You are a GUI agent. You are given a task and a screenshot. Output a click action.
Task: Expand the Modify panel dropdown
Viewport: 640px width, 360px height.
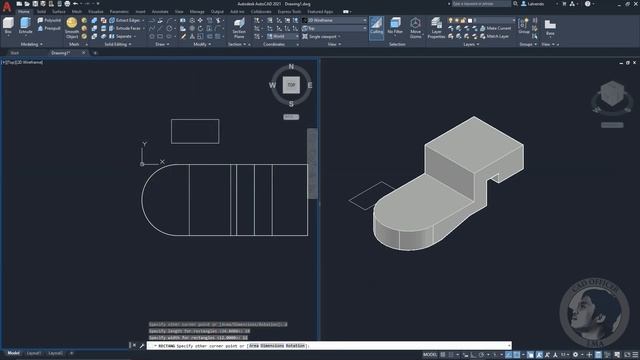[x=202, y=44]
